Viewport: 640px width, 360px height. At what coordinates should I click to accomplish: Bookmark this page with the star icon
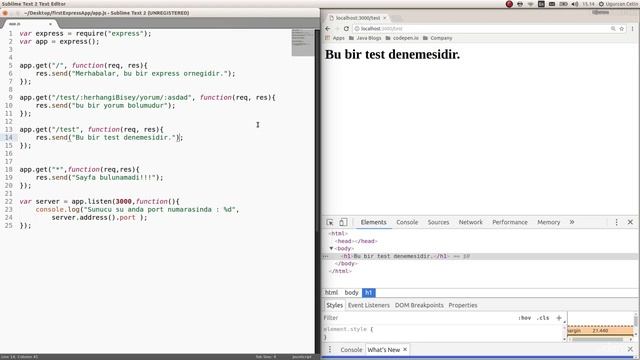pyautogui.click(x=622, y=29)
